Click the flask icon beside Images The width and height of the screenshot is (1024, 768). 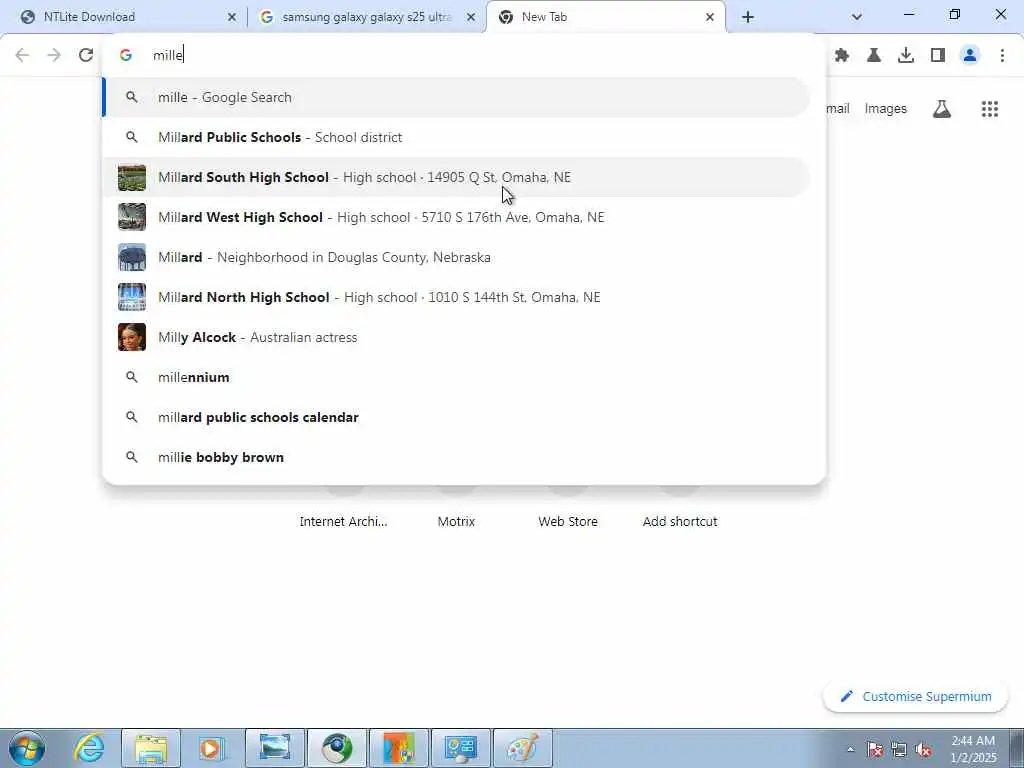pyautogui.click(x=942, y=109)
